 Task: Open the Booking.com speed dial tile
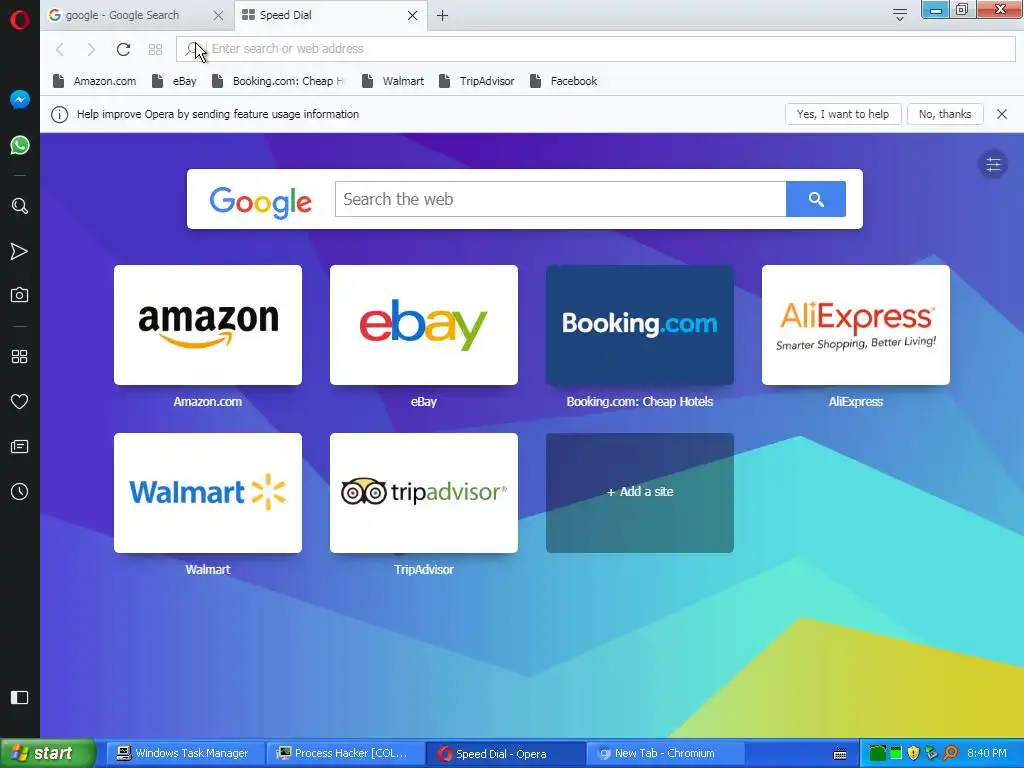click(640, 325)
